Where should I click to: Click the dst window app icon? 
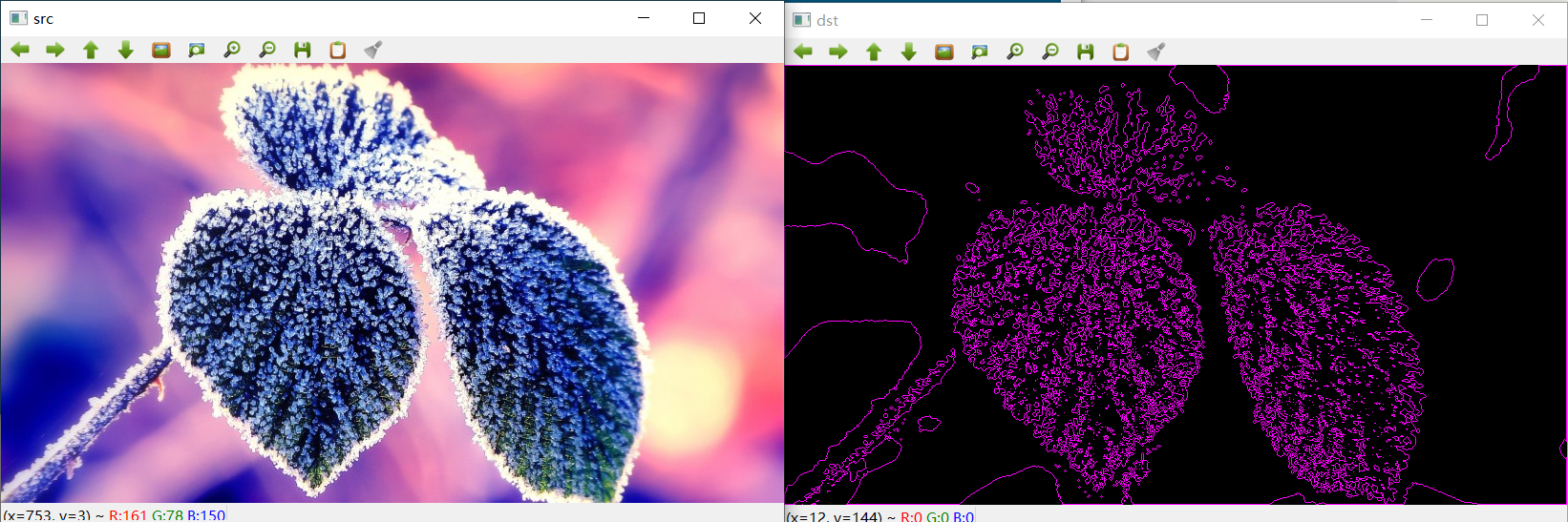coord(802,20)
